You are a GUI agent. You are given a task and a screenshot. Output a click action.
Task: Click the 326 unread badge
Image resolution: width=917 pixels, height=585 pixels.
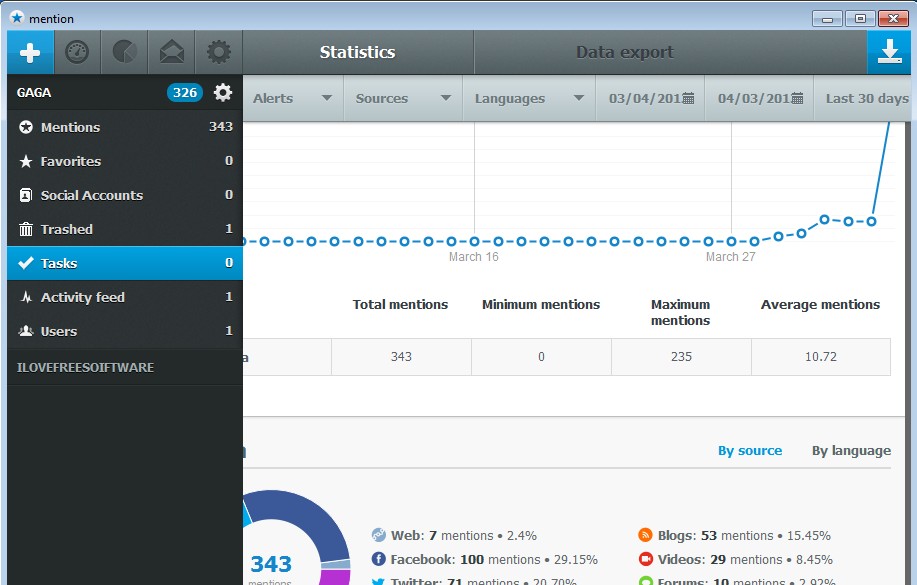pyautogui.click(x=185, y=93)
